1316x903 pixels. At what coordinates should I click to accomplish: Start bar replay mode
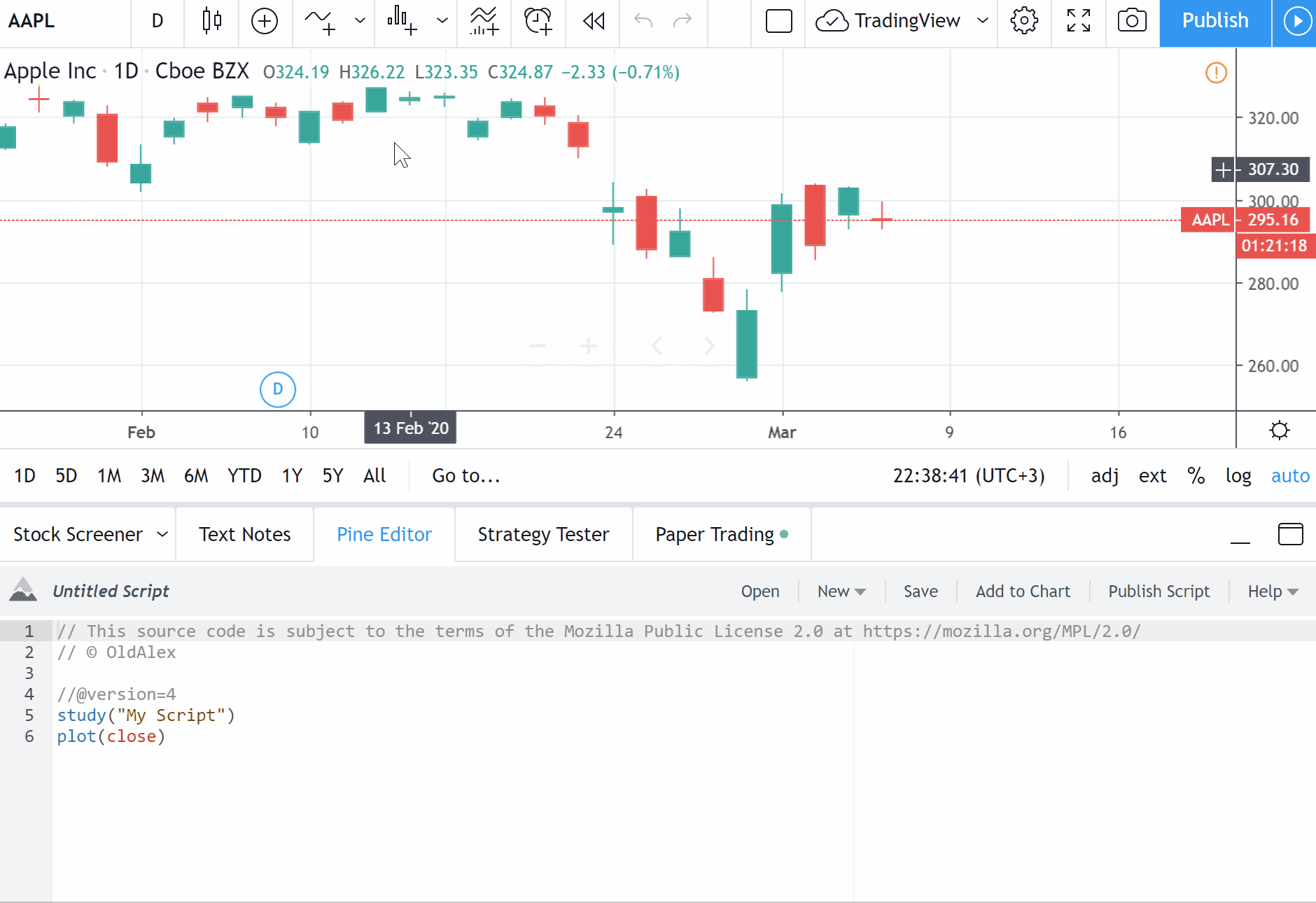coord(592,22)
